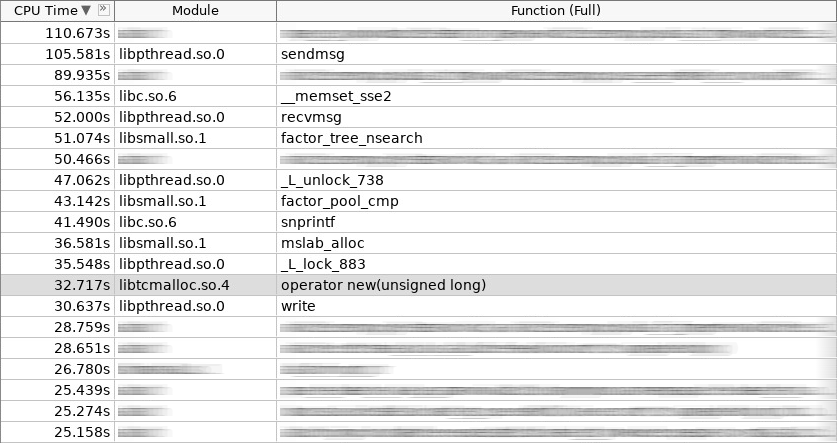The width and height of the screenshot is (837, 443).
Task: Select the mslab_alloc function row
Action: pos(322,243)
